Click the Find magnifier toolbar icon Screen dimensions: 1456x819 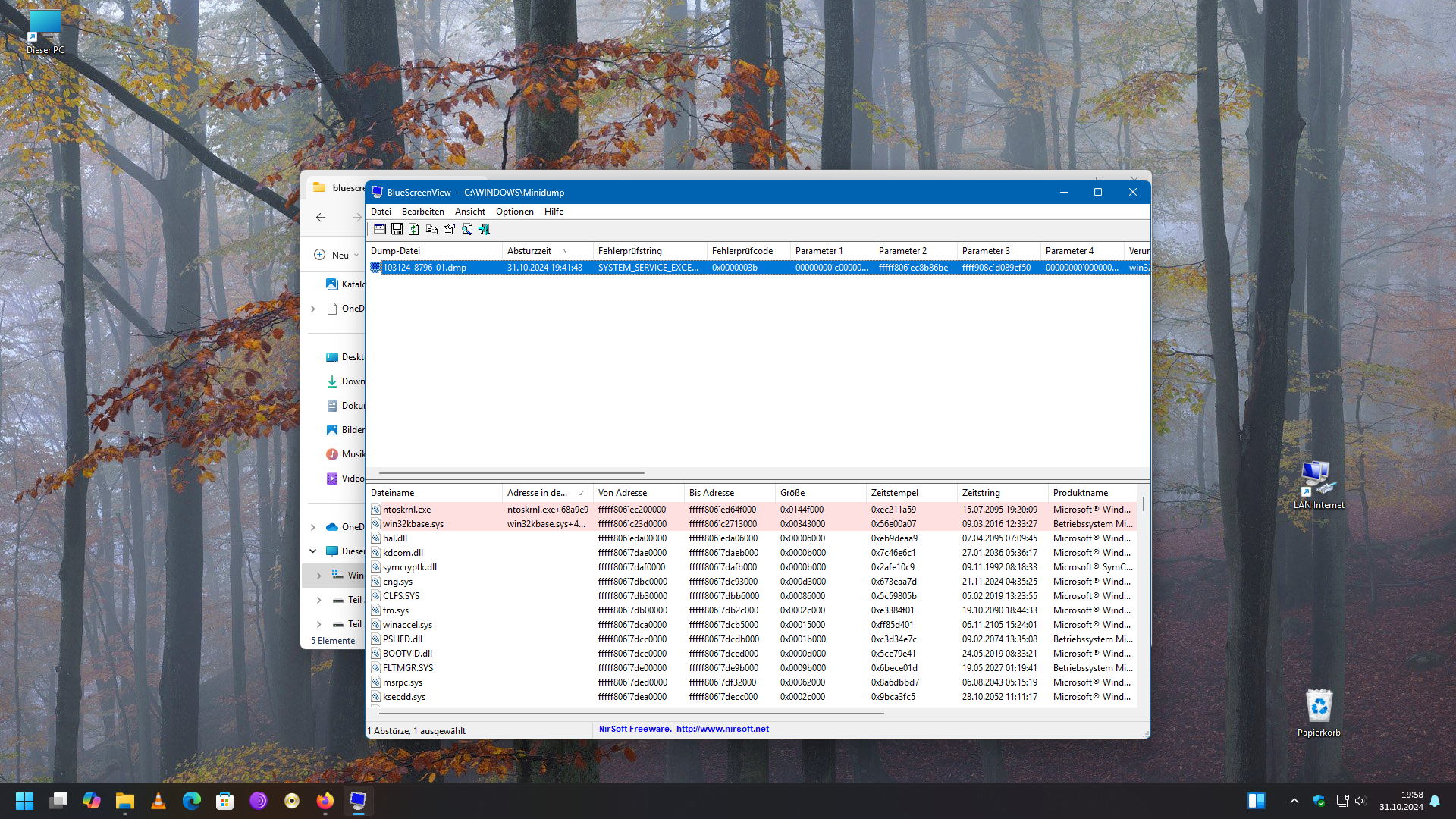point(467,229)
